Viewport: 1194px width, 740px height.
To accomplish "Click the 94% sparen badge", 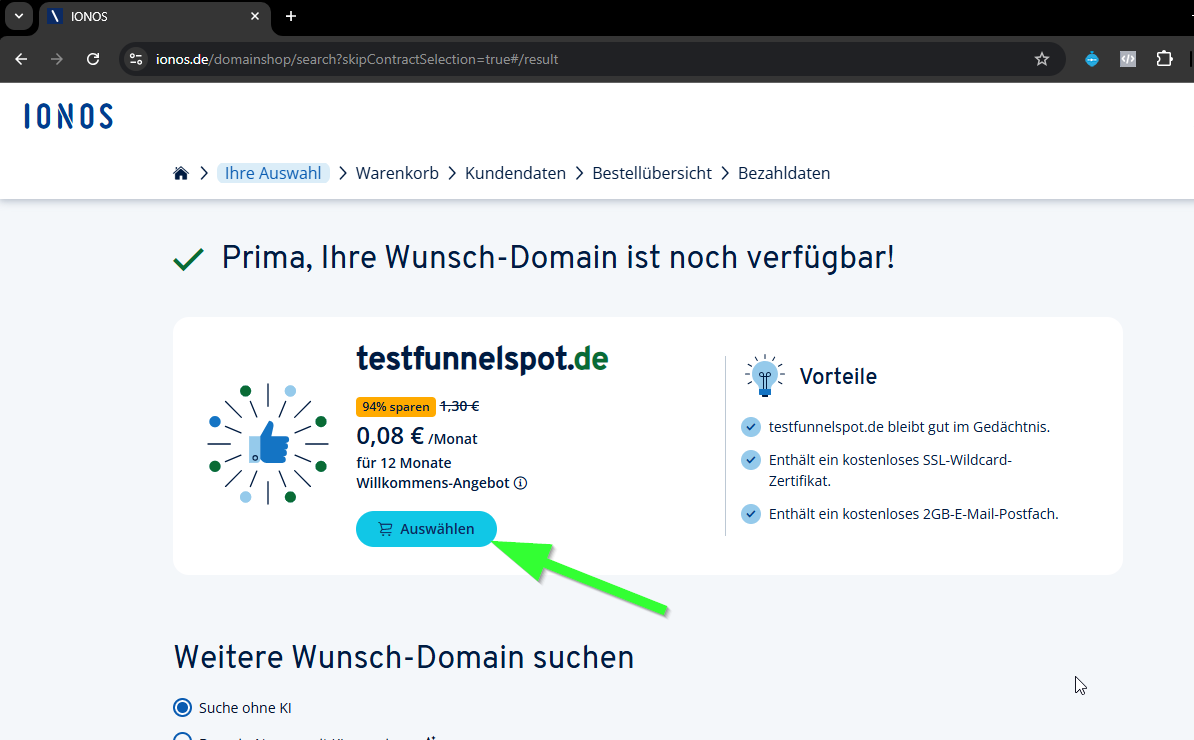I will coord(396,407).
